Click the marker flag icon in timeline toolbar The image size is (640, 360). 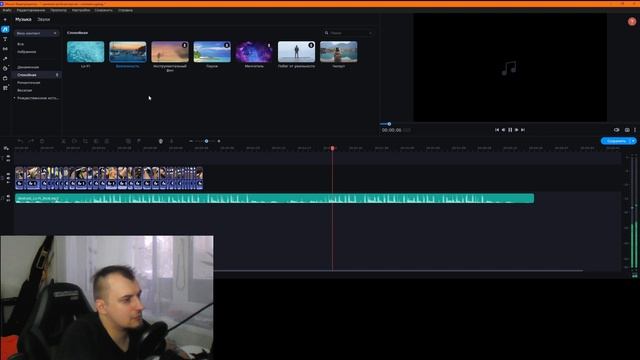(x=139, y=141)
